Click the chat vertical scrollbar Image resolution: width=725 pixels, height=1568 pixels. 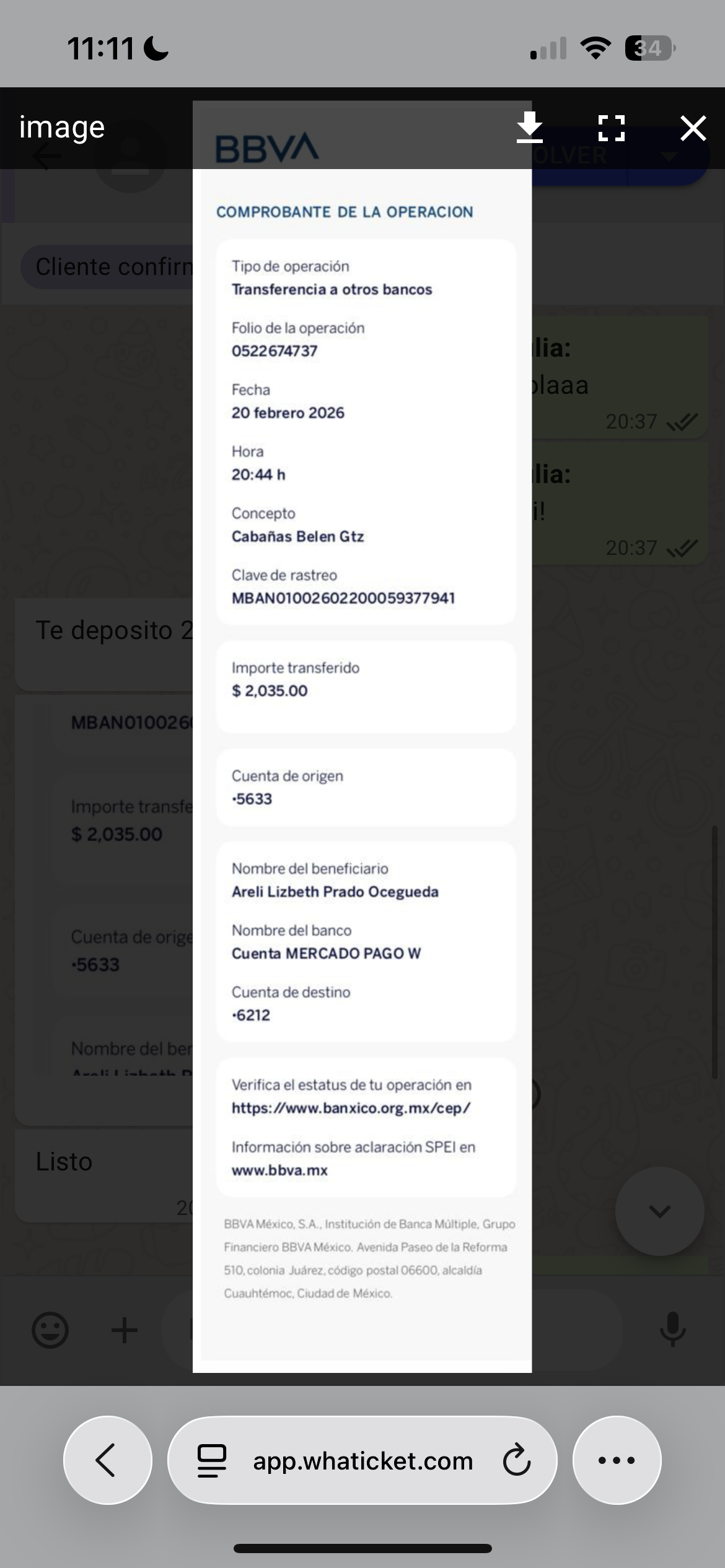(715, 954)
